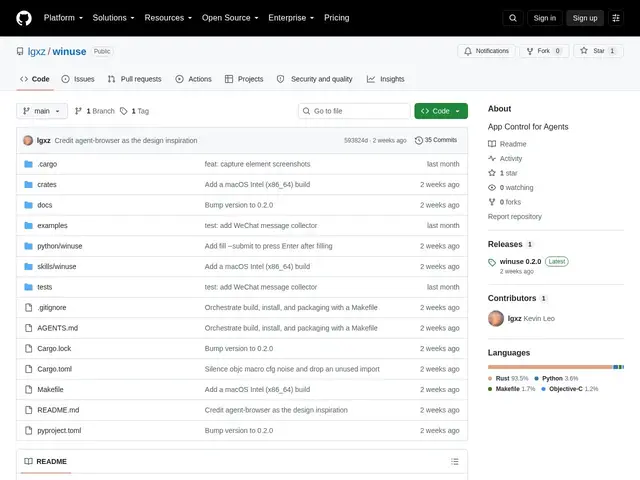This screenshot has height=480, width=640.
Task: Switch to the Issues tab
Action: click(x=78, y=79)
